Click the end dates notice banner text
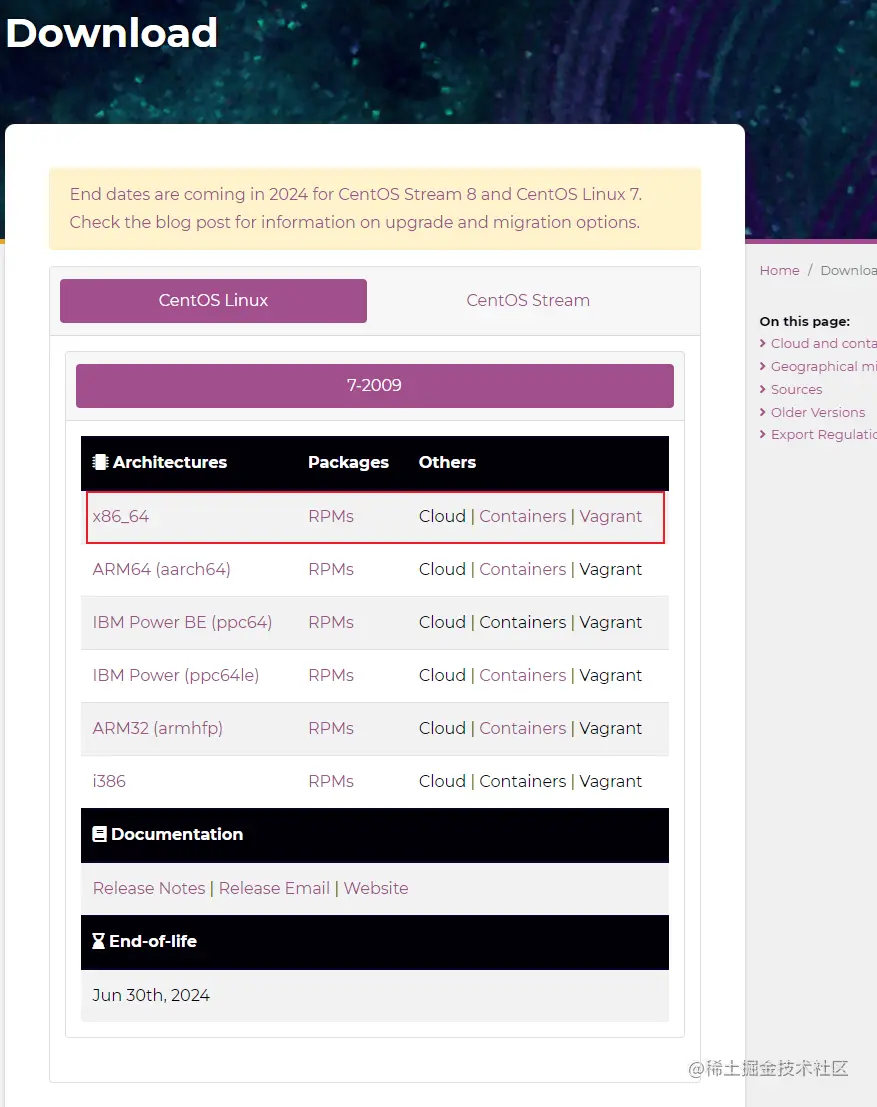 (x=355, y=208)
